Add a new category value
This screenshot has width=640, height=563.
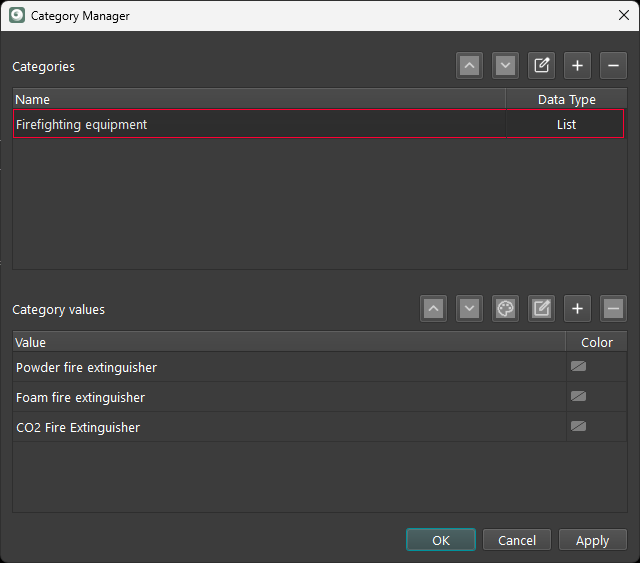click(x=577, y=309)
